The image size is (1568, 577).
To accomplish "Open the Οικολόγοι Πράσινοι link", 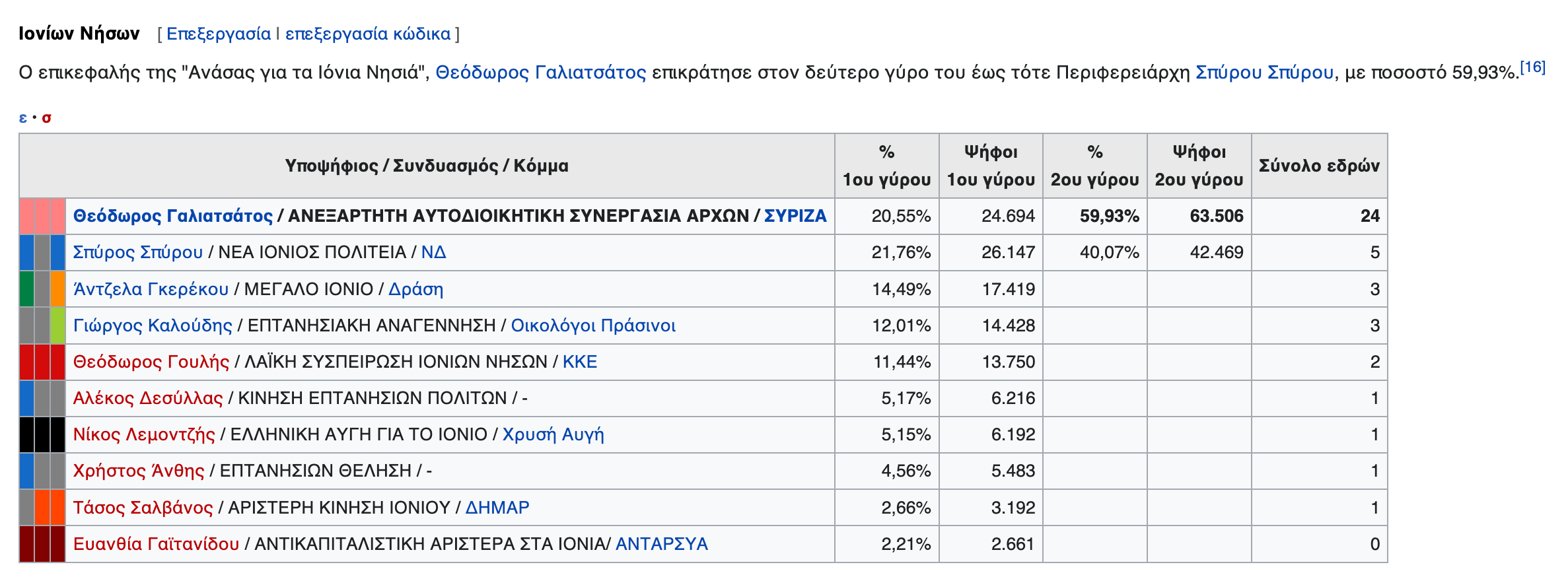I will (x=594, y=325).
